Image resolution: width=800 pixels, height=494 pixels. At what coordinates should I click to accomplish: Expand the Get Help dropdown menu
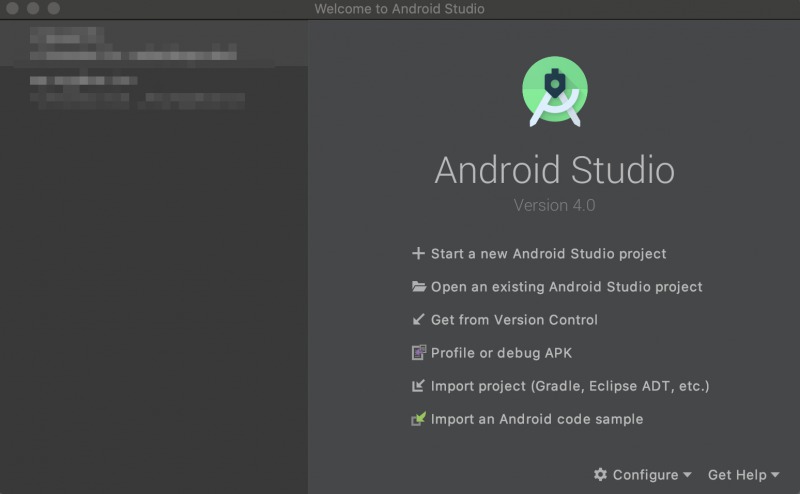[743, 475]
